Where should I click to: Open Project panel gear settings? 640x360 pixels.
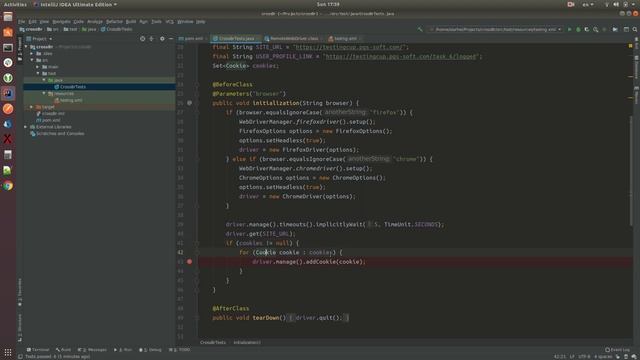(162, 39)
